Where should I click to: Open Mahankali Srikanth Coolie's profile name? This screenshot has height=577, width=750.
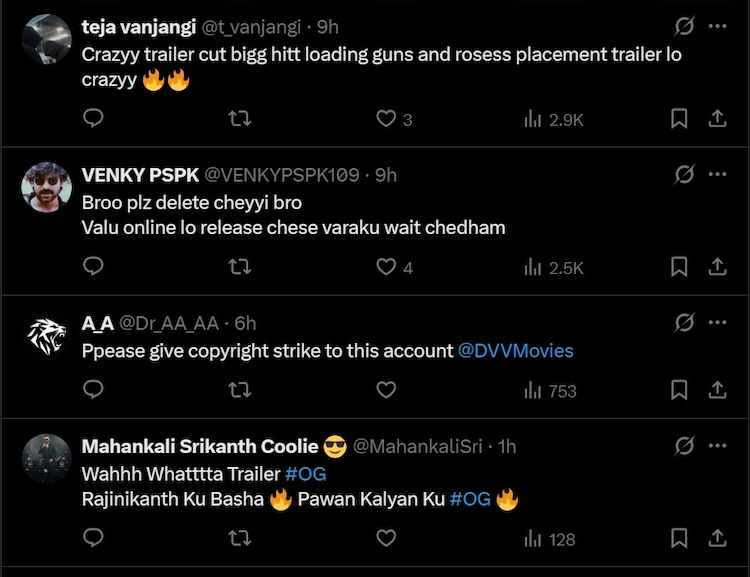point(200,446)
